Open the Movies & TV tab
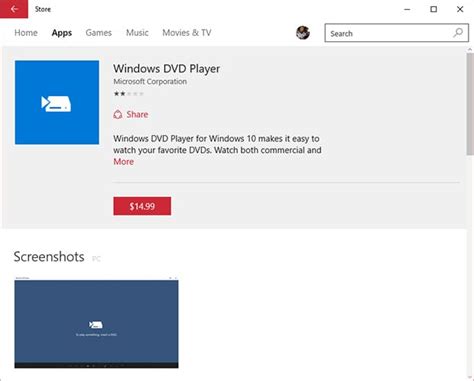 coord(187,33)
